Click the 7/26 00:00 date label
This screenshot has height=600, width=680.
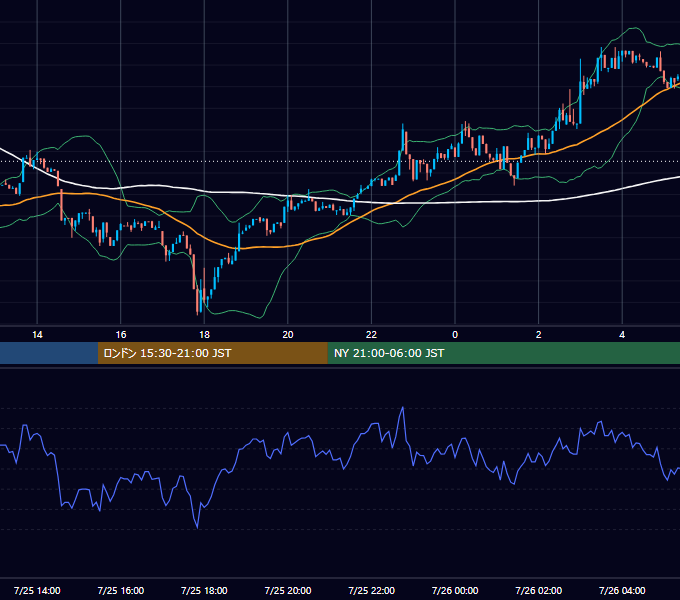[x=455, y=590]
